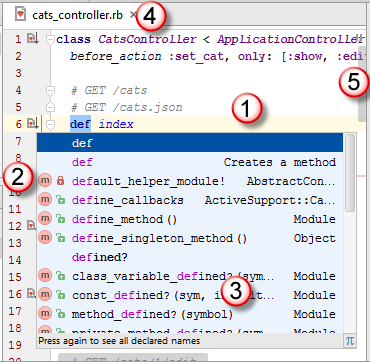The width and height of the screenshot is (370, 362).
Task: Click the method icon beside const_defined?
Action: point(44,295)
